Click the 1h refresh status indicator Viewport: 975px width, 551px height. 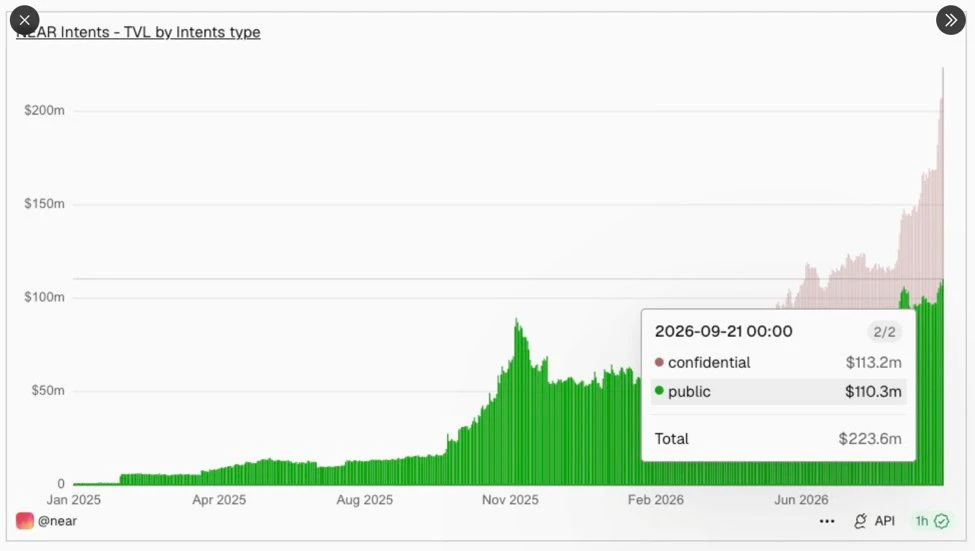coord(931,521)
